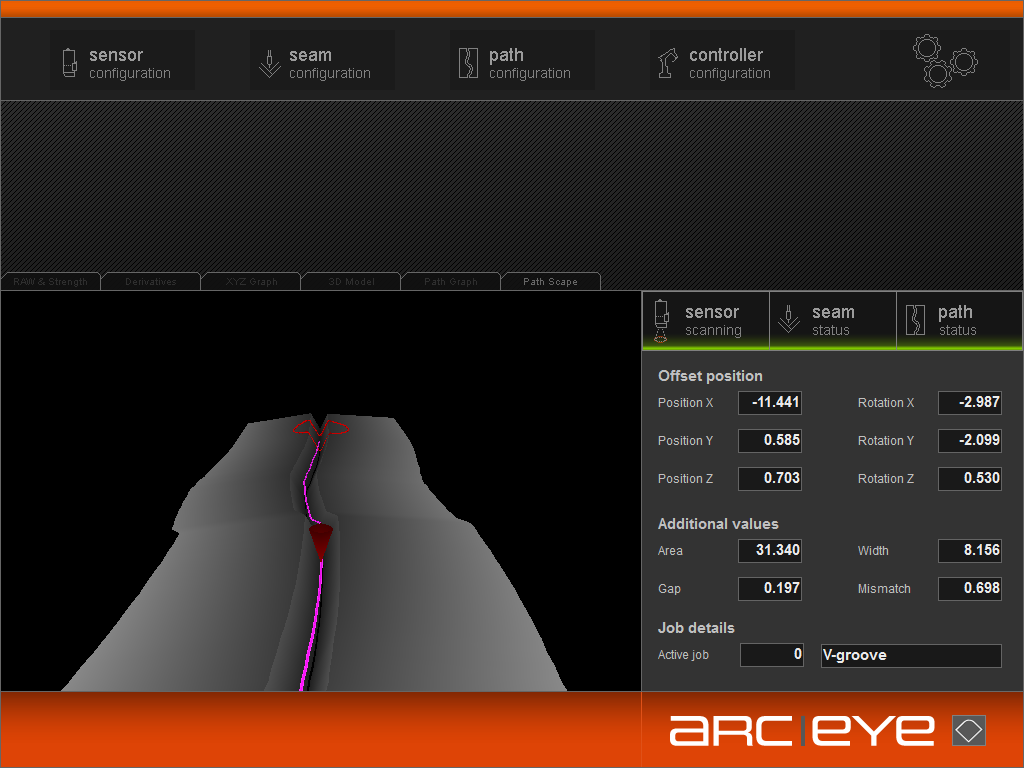This screenshot has height=768, width=1024.
Task: View the seam status indicator
Action: click(832, 320)
